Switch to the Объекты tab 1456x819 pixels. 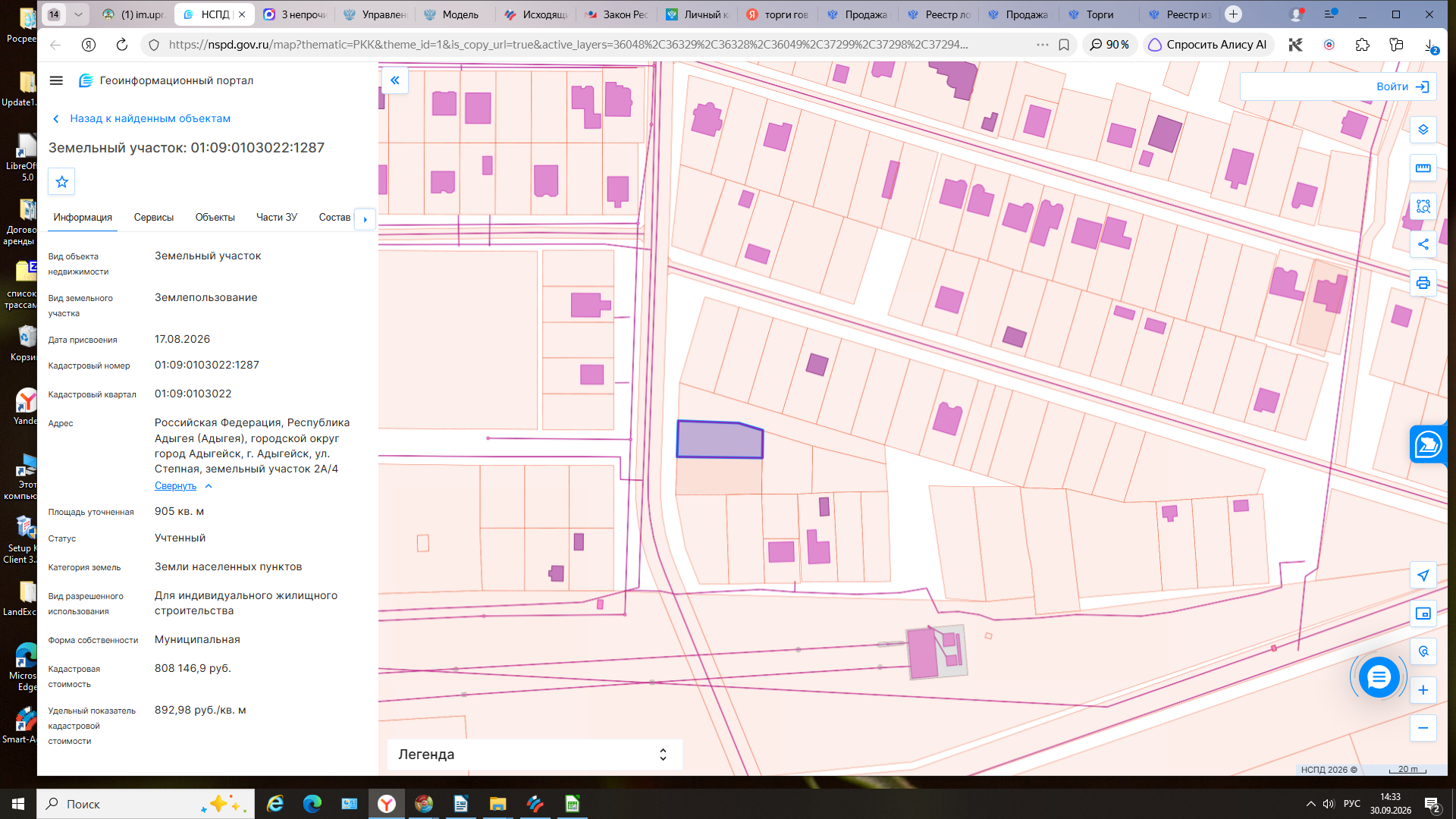click(215, 218)
